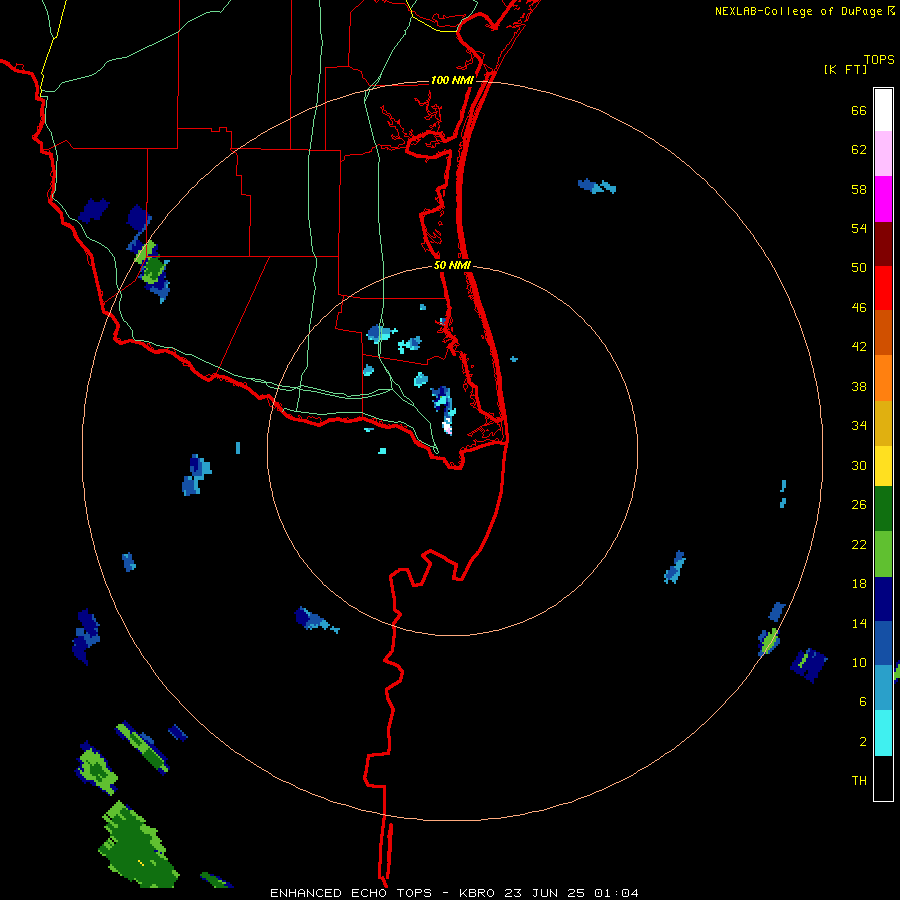Click the legend value '54'
900x900 pixels.
pos(859,228)
